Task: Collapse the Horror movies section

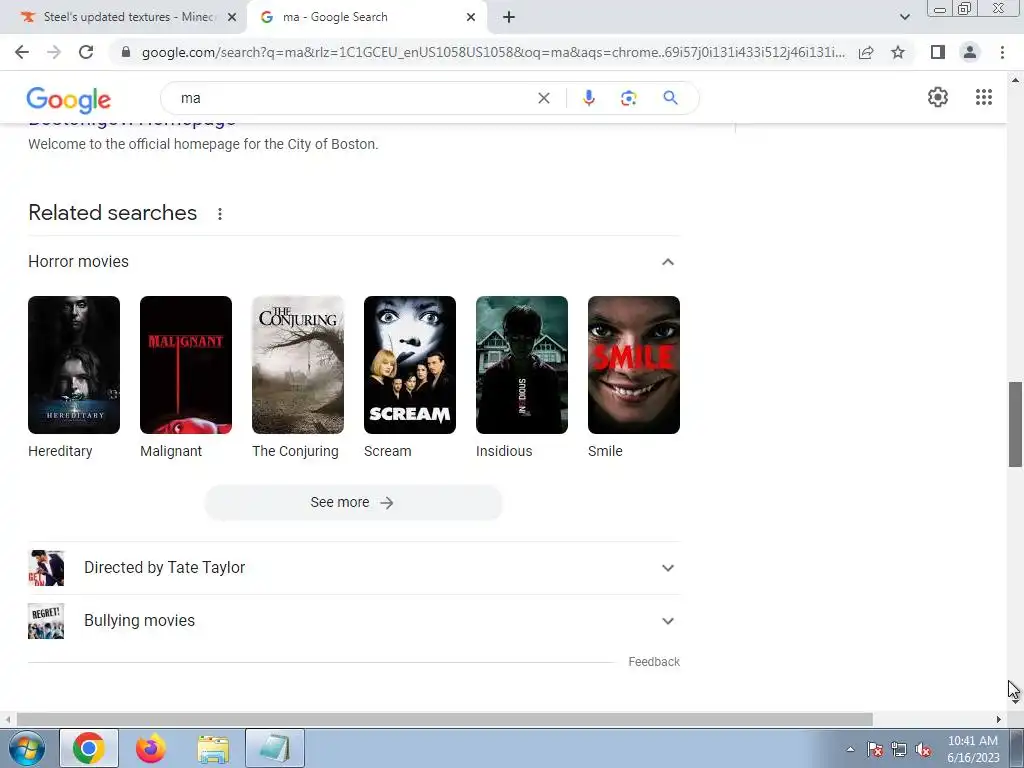Action: point(667,262)
